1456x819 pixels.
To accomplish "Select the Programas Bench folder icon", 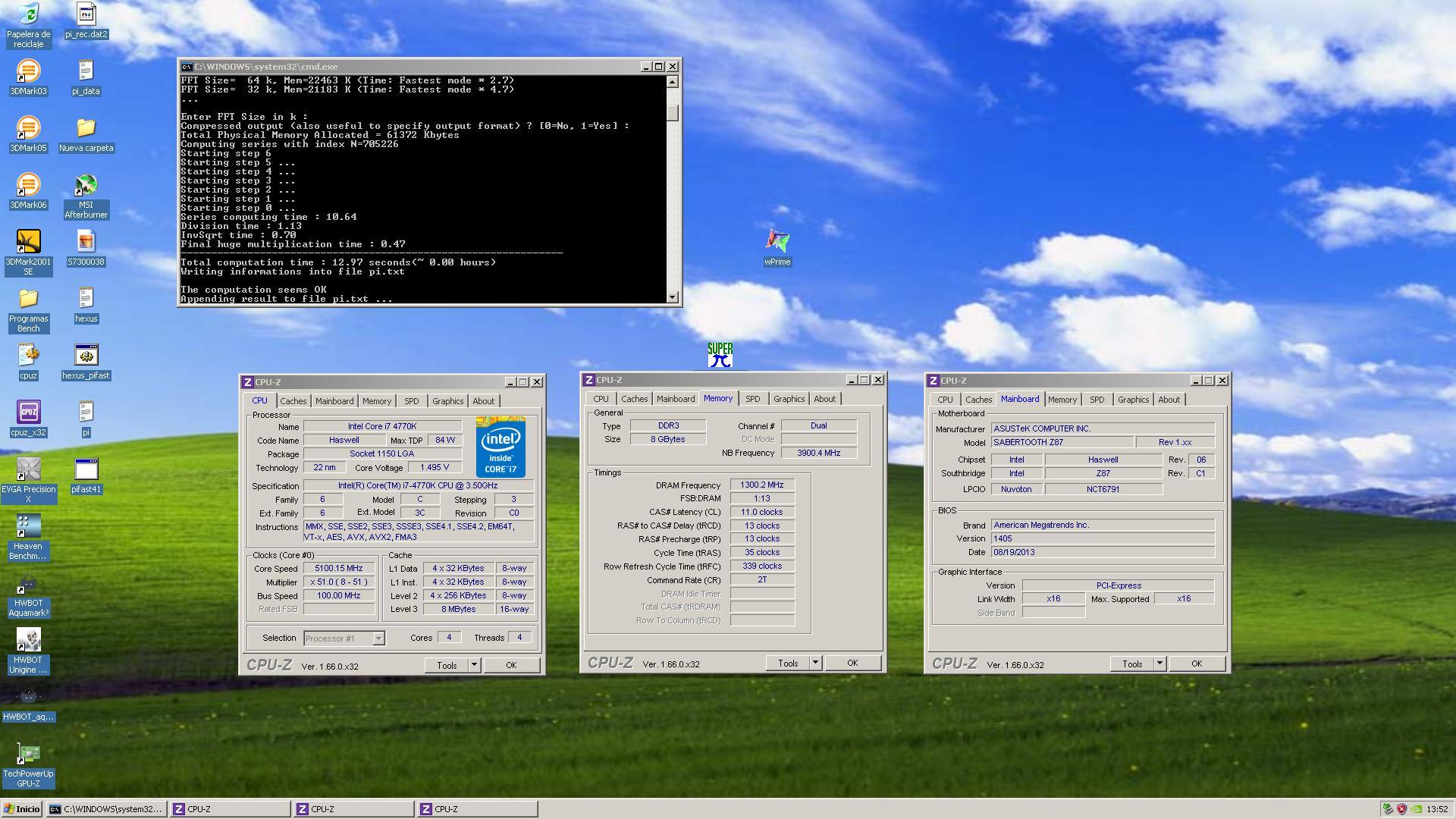I will [28, 309].
